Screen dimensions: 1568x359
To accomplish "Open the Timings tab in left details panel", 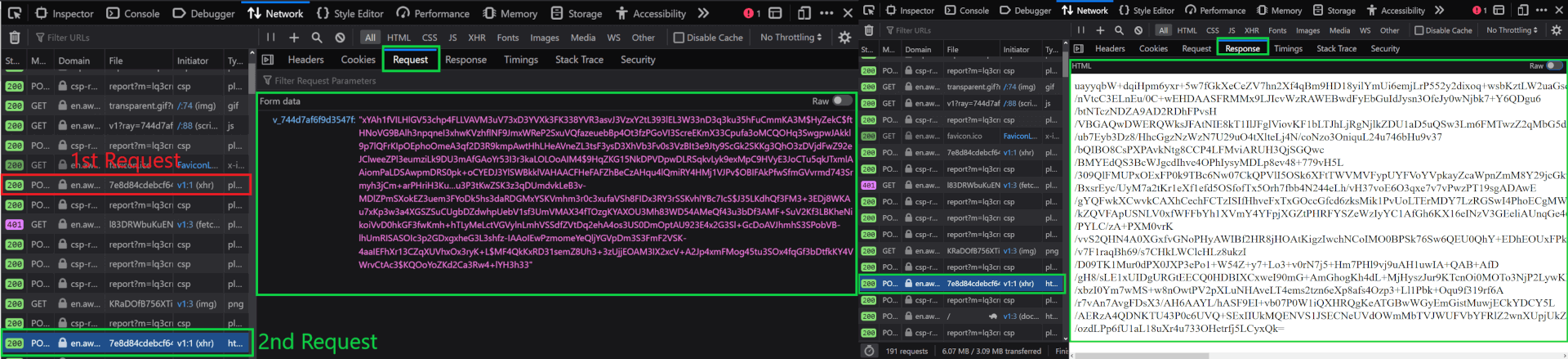I will coord(521,60).
